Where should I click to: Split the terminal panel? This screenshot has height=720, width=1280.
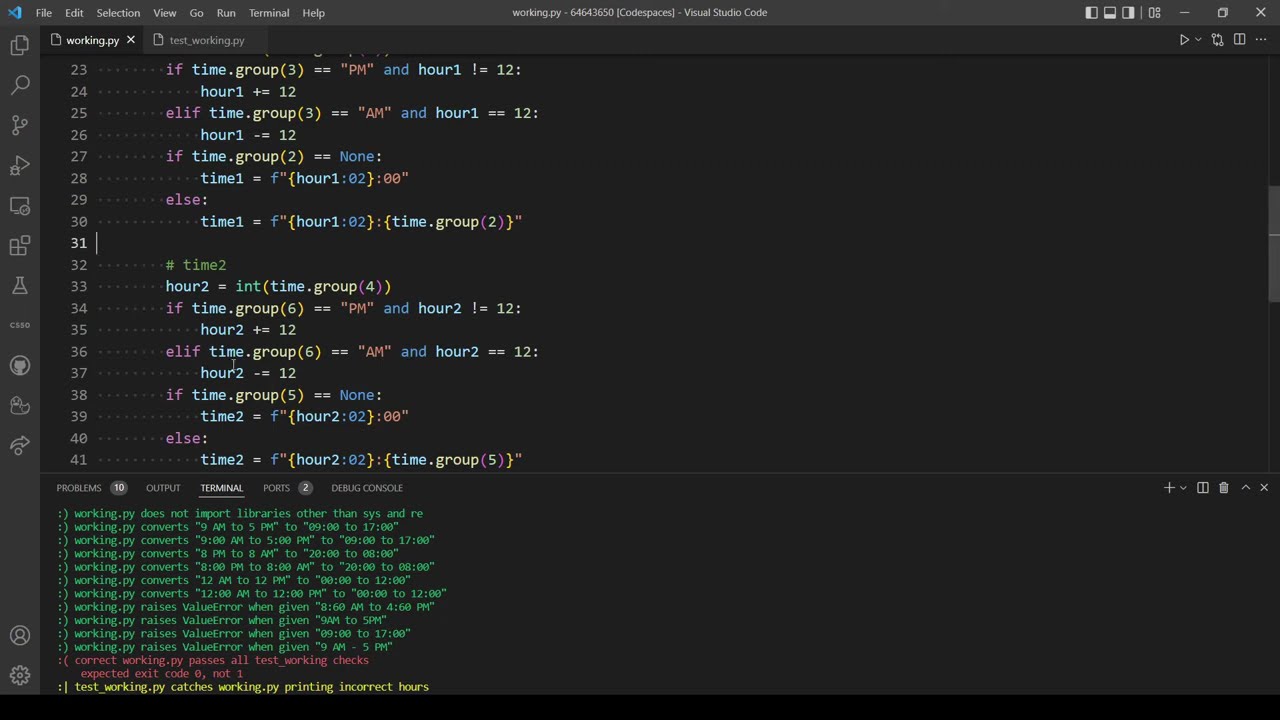coord(1203,488)
